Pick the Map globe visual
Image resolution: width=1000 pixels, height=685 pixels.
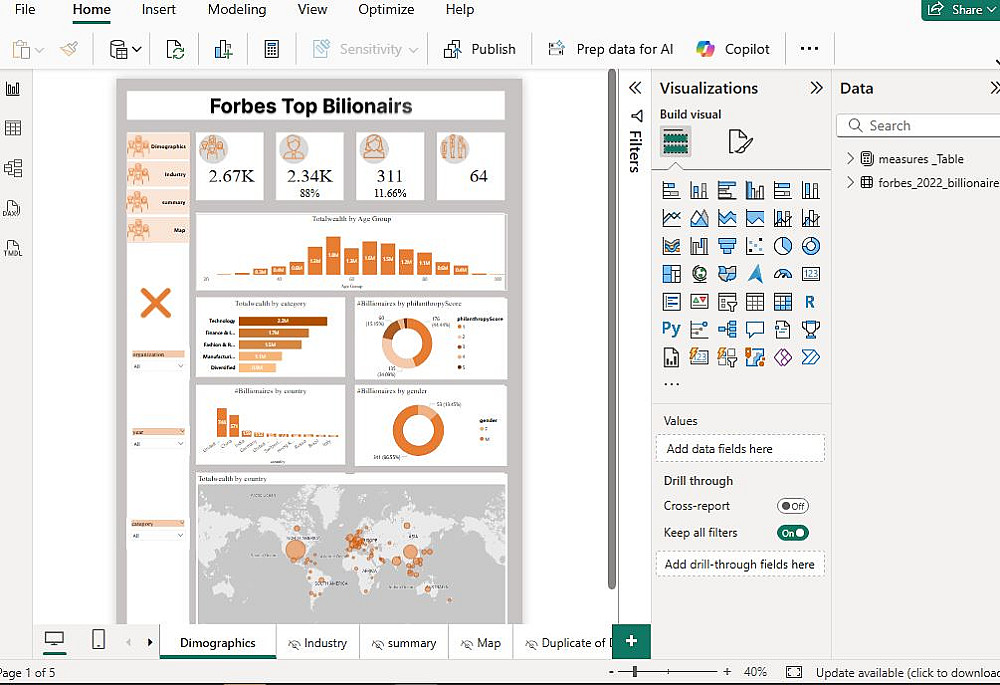699,274
